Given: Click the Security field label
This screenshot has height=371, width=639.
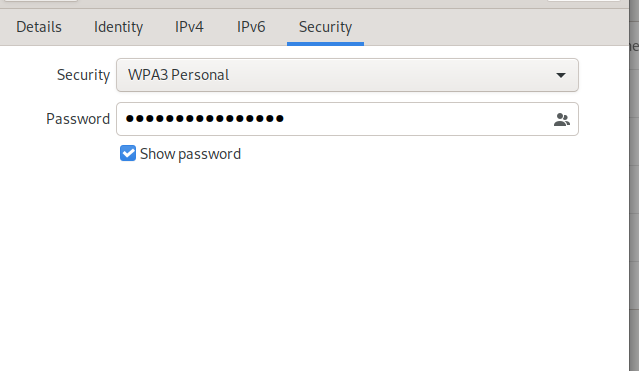Looking at the screenshot, I should 83,75.
